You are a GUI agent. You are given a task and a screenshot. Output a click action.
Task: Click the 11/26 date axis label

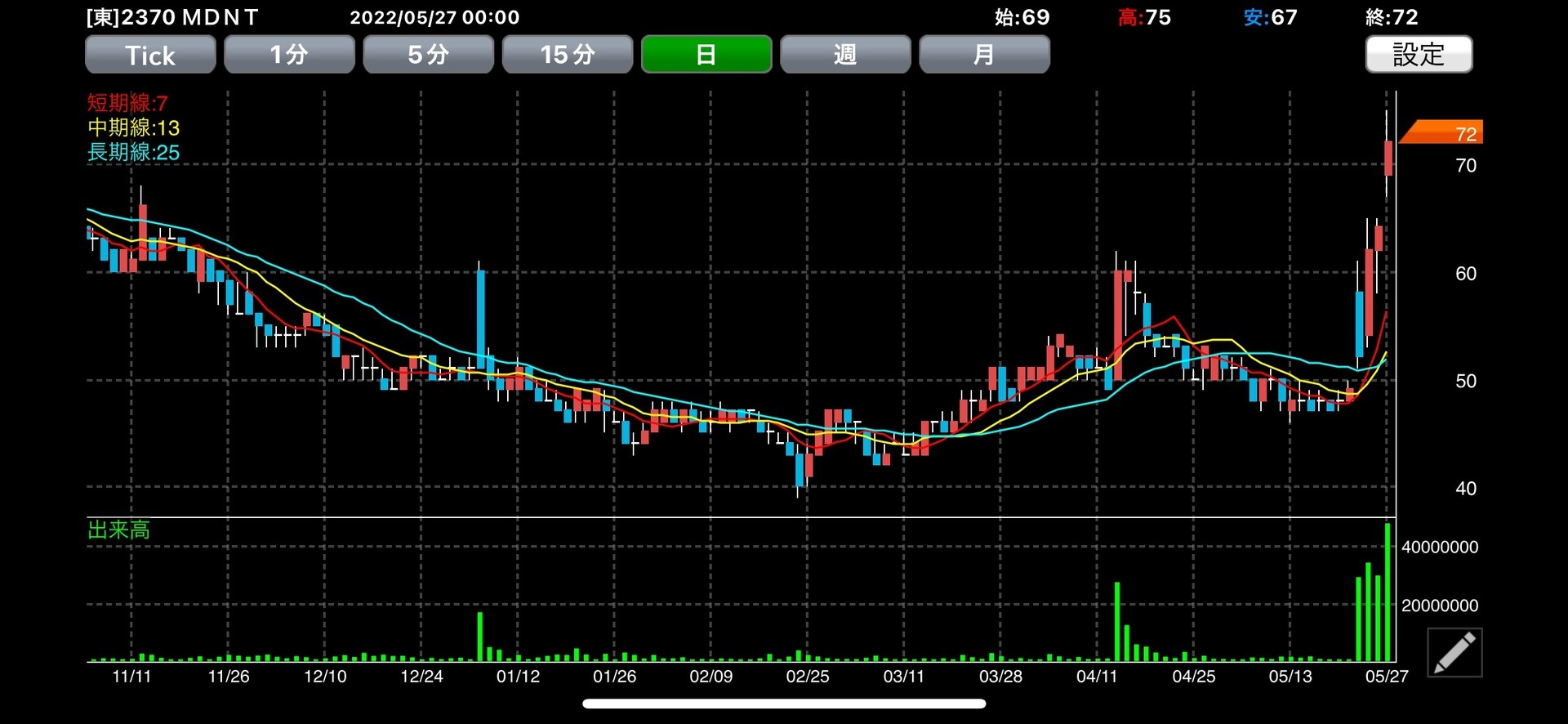point(229,677)
